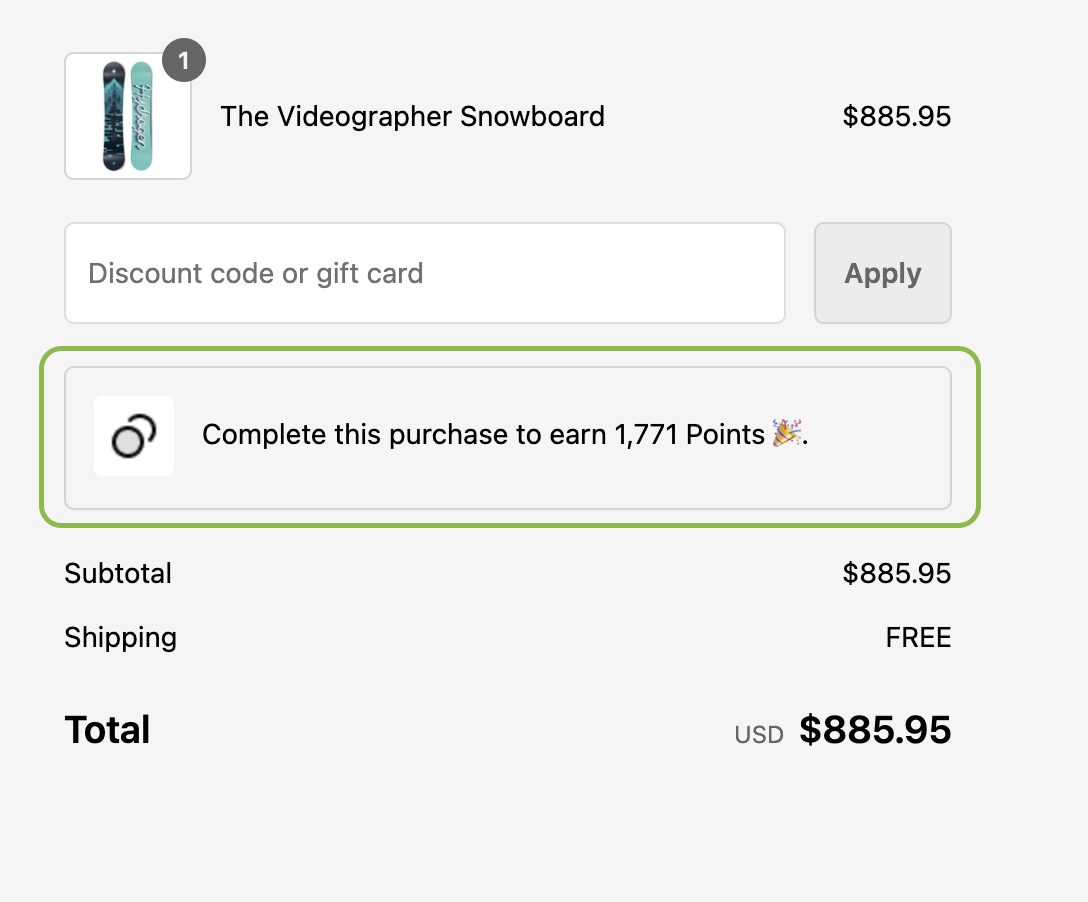This screenshot has width=1088, height=902.
Task: Click the party popper emoji in rewards banner
Action: coord(786,434)
